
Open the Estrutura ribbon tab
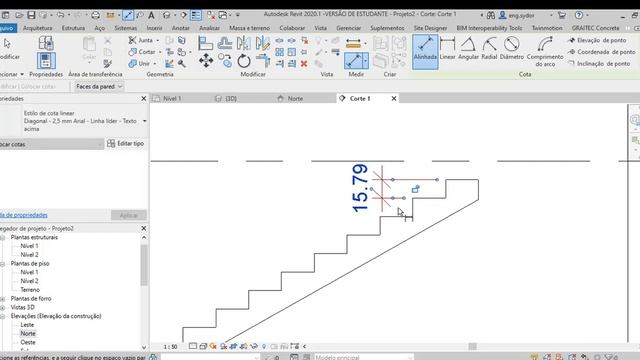[73, 28]
